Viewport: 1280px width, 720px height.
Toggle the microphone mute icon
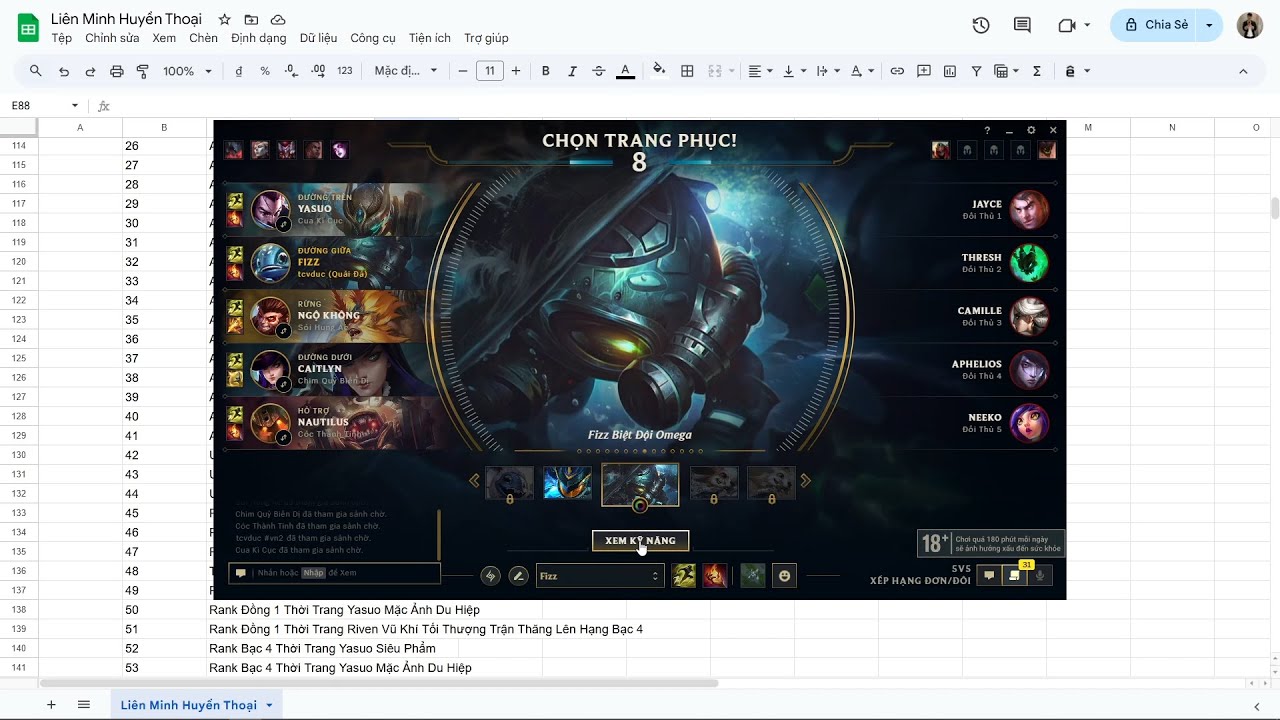pos(1040,575)
